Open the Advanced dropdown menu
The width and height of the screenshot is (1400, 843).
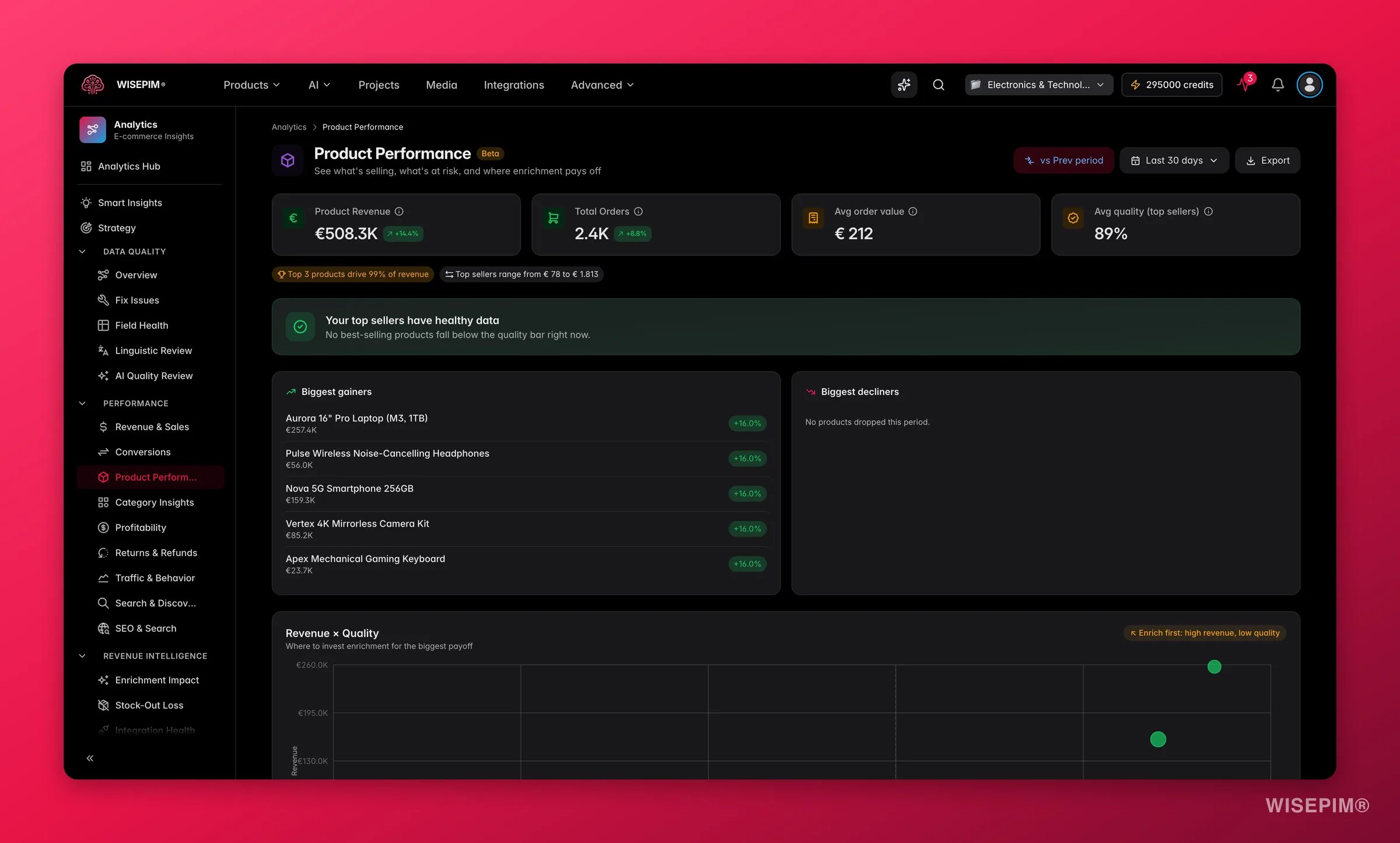click(602, 85)
